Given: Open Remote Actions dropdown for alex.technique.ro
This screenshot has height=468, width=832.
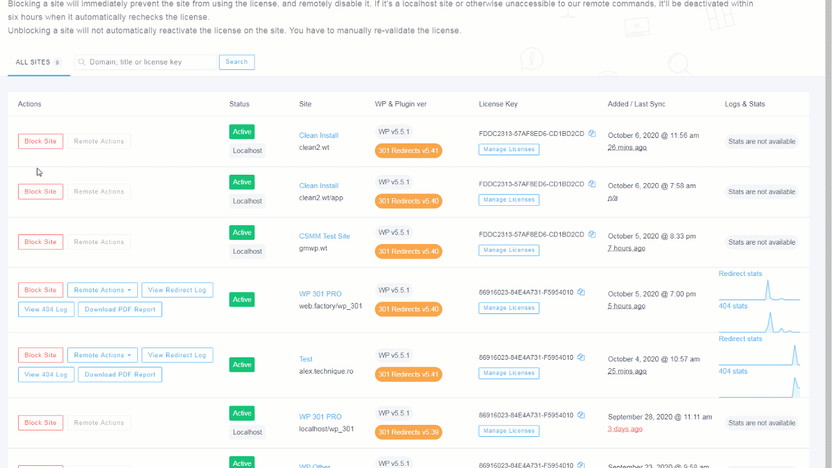Looking at the screenshot, I should click(x=102, y=355).
